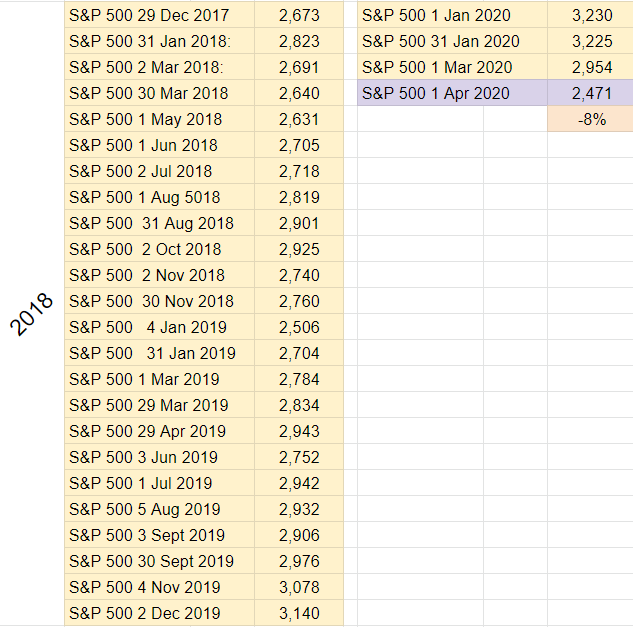Select cell 'S&P 500 2 Jul 2018'
This screenshot has height=627, width=633.
coord(159,171)
